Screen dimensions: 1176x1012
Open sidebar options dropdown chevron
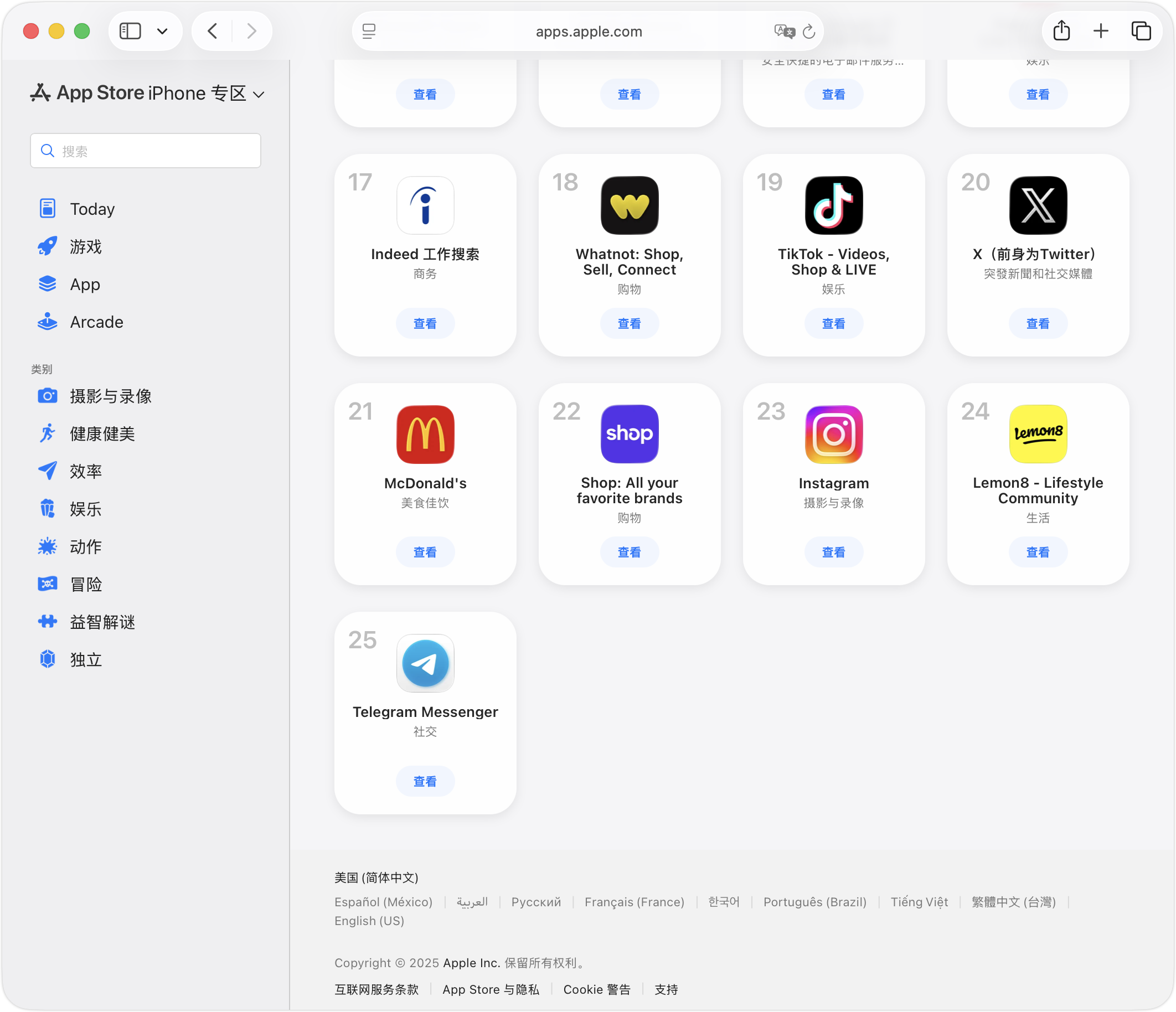(162, 30)
